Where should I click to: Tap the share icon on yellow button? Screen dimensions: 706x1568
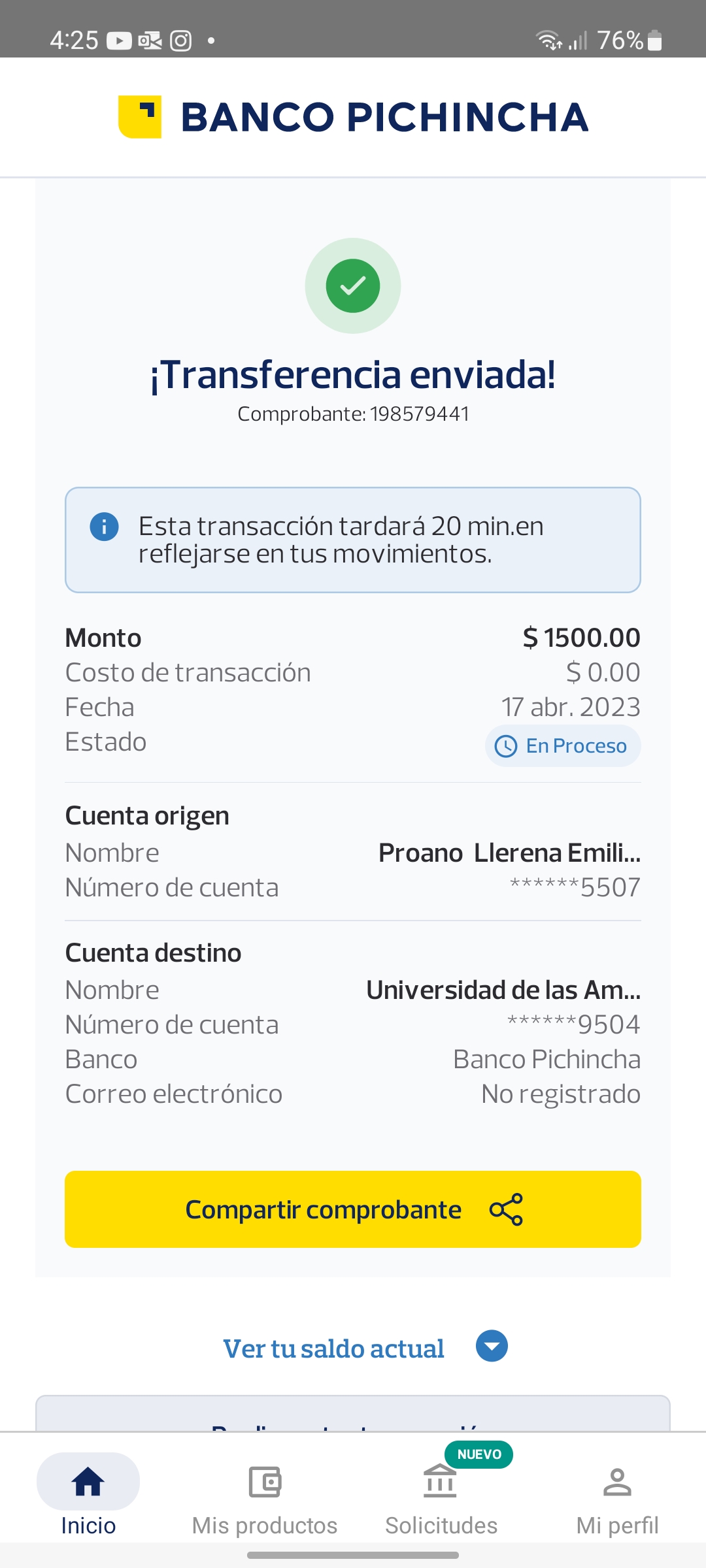tap(507, 1209)
